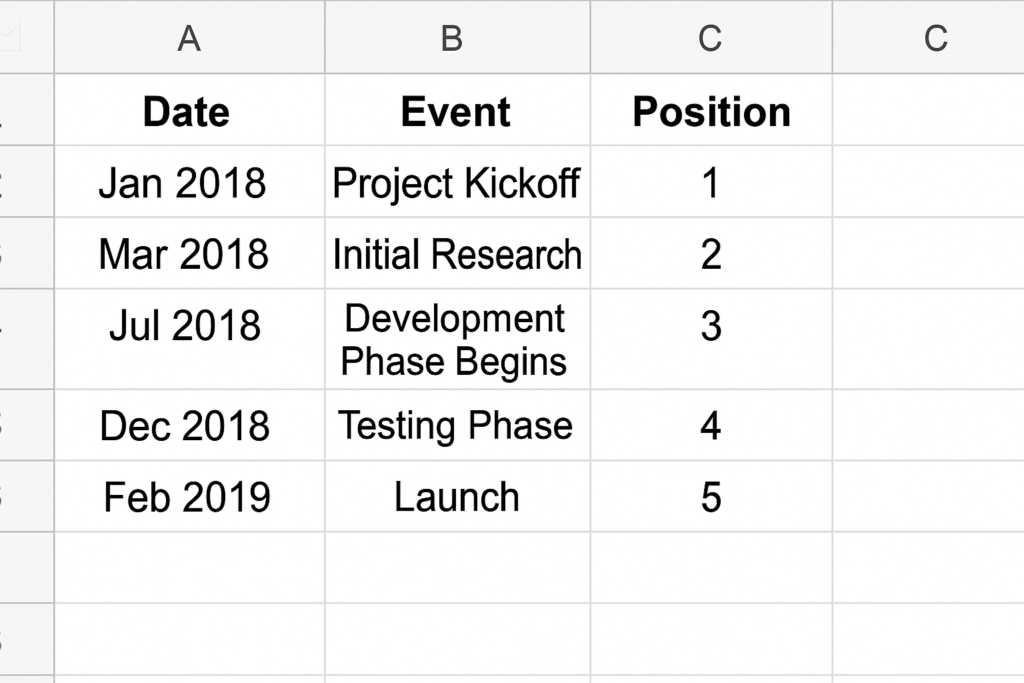Select the Date header cell
The height and width of the screenshot is (683, 1024).
[x=187, y=111]
